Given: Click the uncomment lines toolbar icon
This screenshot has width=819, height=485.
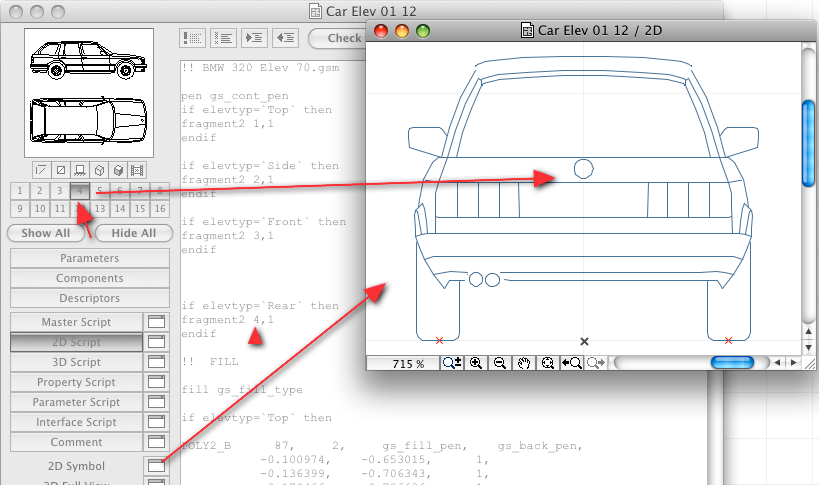Looking at the screenshot, I should [224, 38].
